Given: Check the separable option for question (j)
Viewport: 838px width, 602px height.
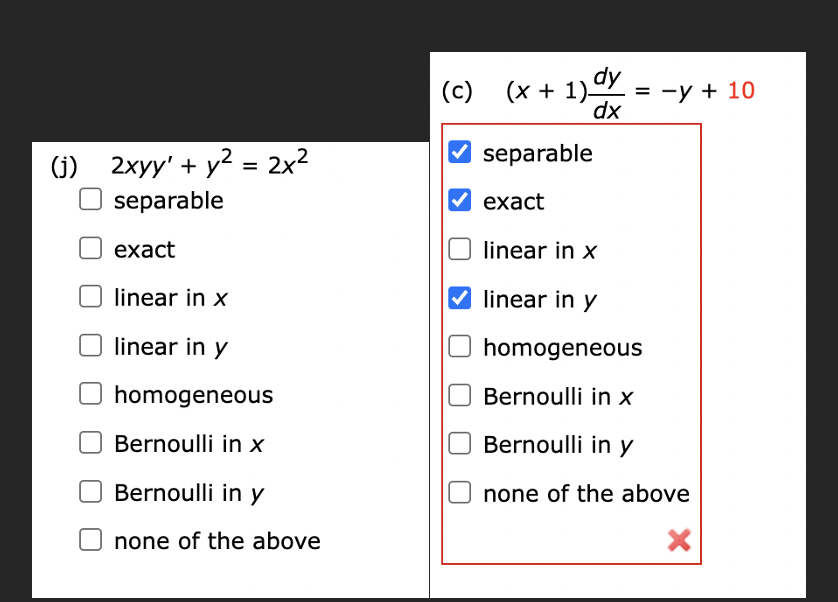Looking at the screenshot, I should pos(90,199).
